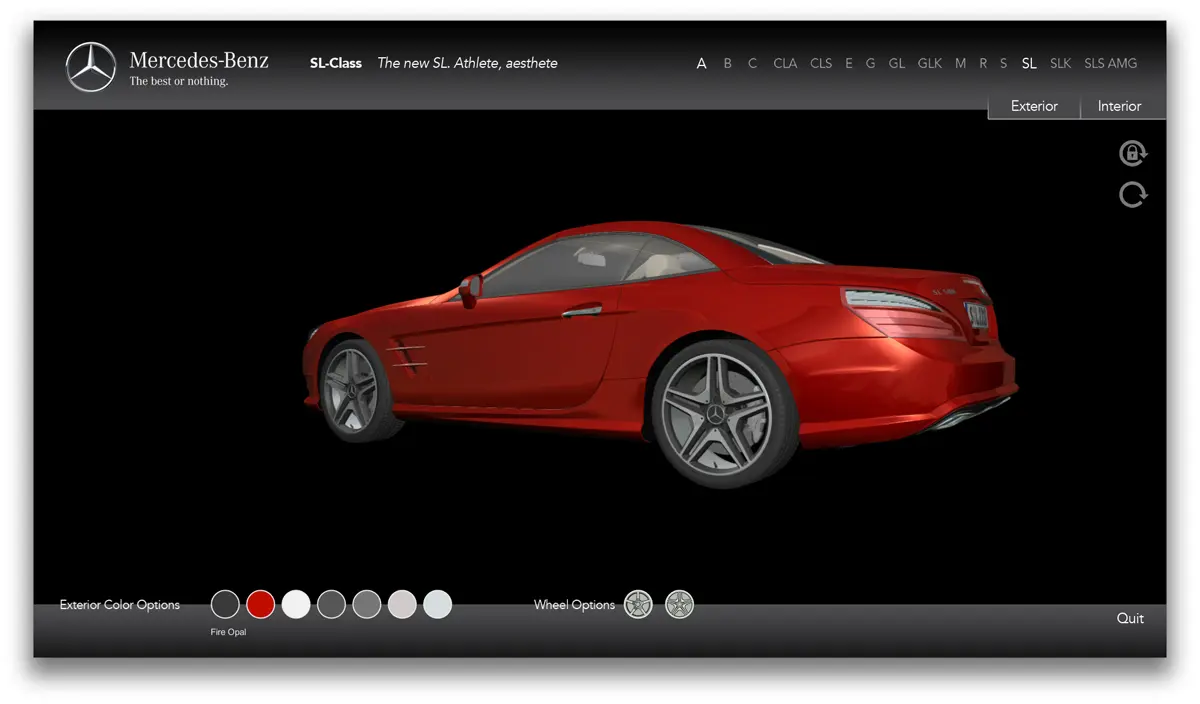Select the SLK class model

1060,63
